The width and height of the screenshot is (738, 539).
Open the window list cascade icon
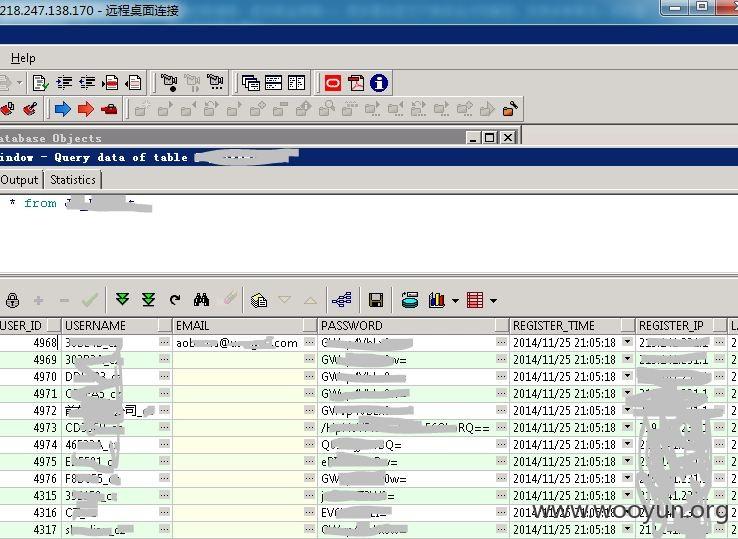pyautogui.click(x=250, y=83)
